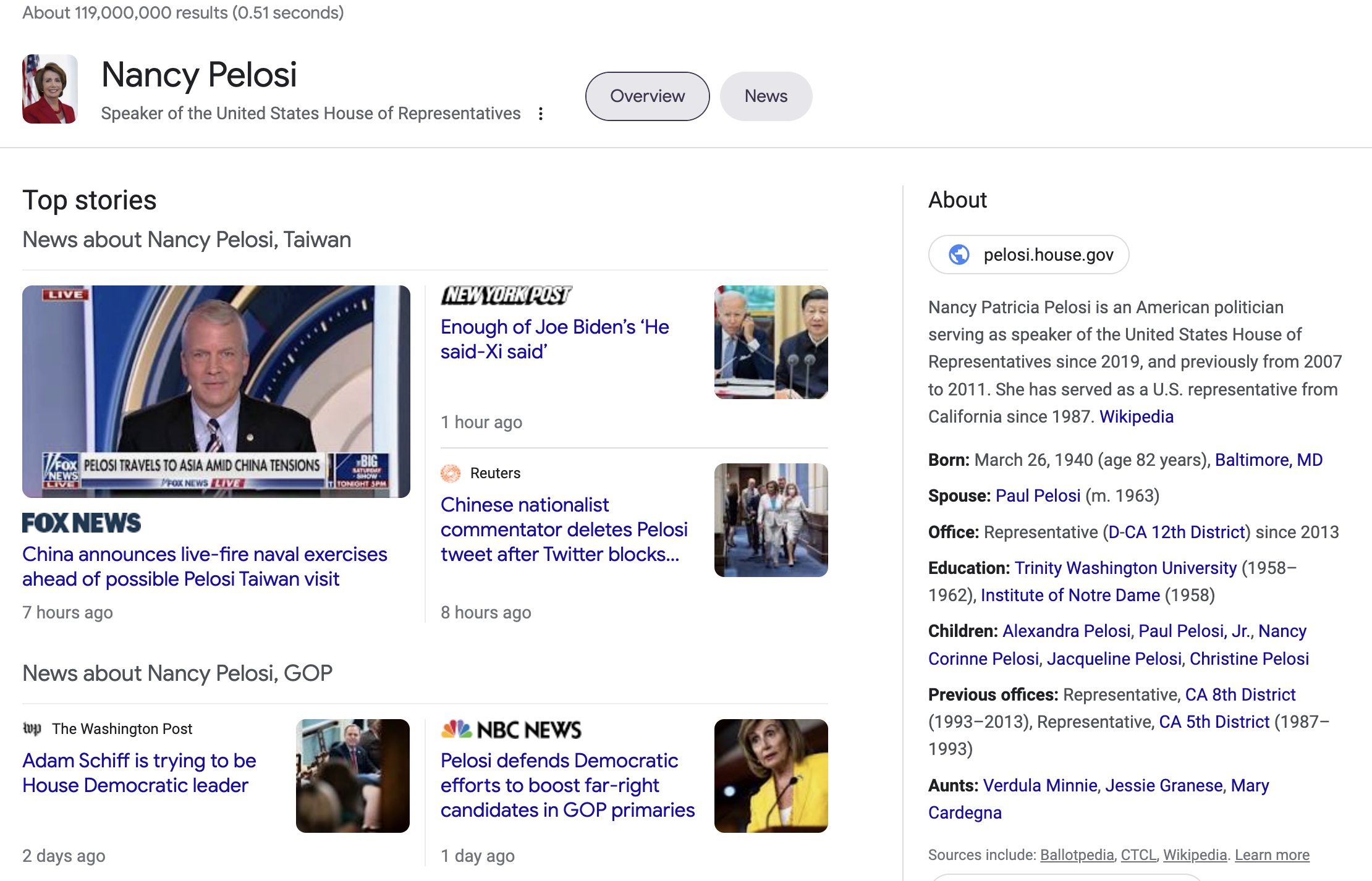The width and height of the screenshot is (1372, 881).
Task: Click the globe icon beside pelosi.house.gov
Action: click(959, 255)
